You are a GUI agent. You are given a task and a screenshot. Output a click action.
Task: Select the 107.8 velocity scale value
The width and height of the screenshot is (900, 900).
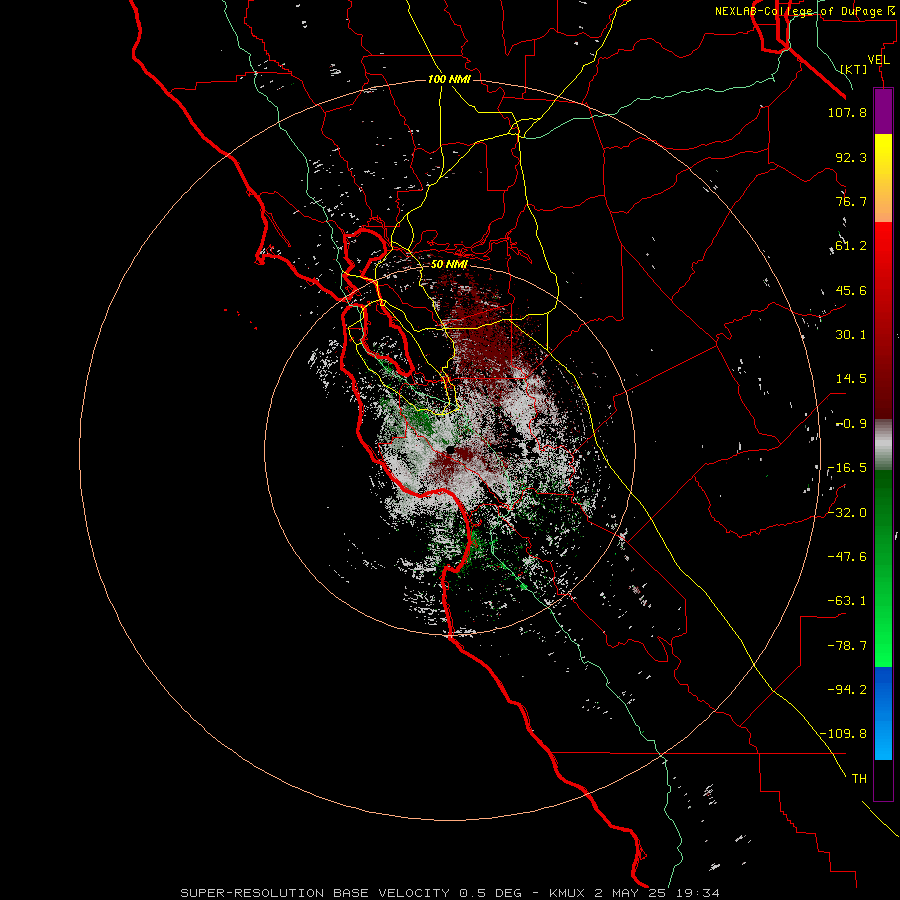click(x=847, y=112)
